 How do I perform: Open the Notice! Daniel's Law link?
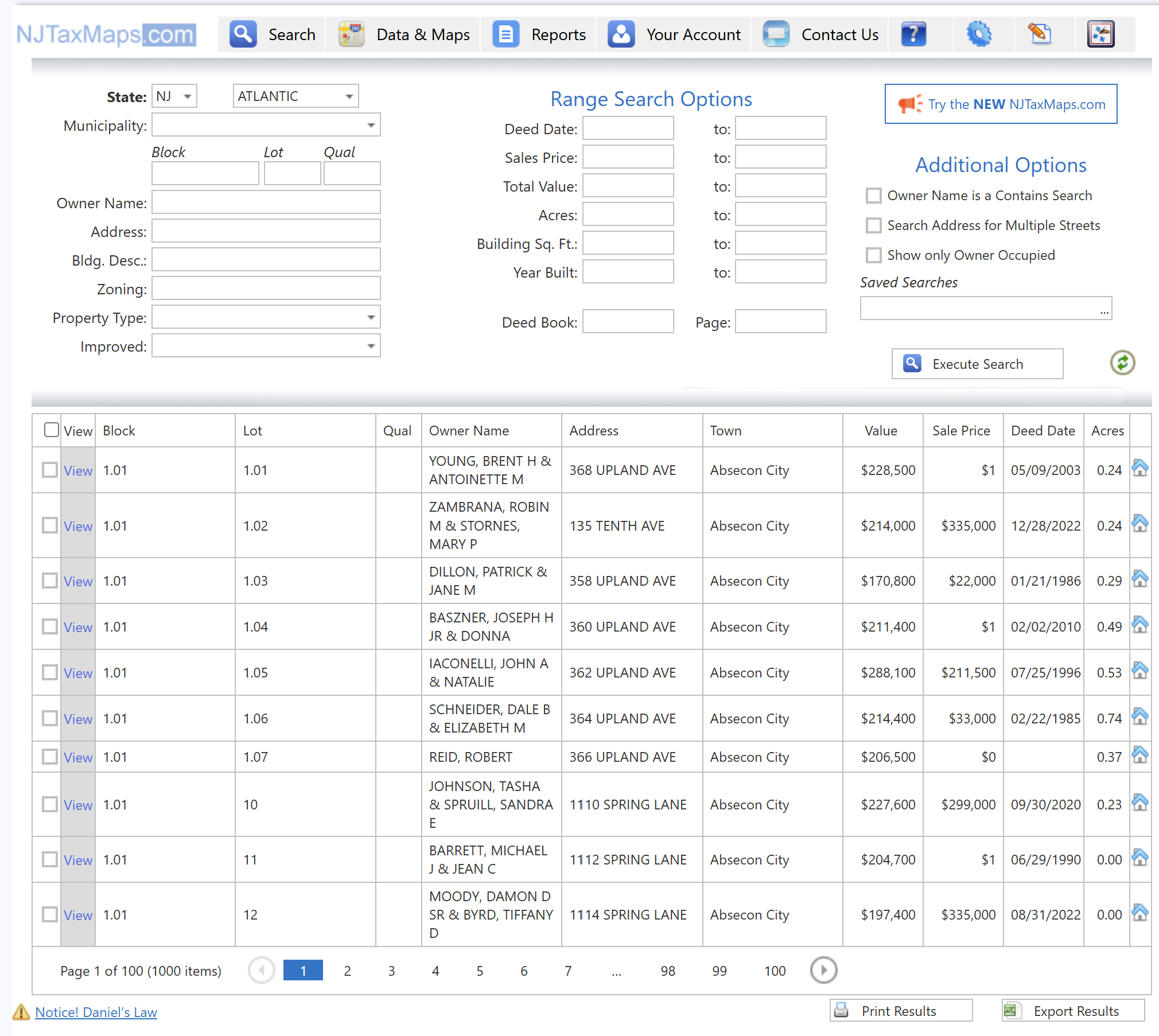point(96,1012)
